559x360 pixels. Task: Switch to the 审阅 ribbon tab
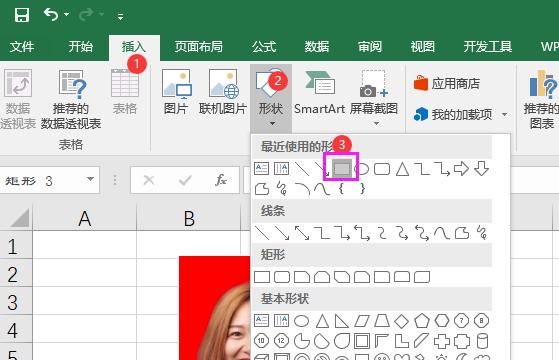(370, 47)
